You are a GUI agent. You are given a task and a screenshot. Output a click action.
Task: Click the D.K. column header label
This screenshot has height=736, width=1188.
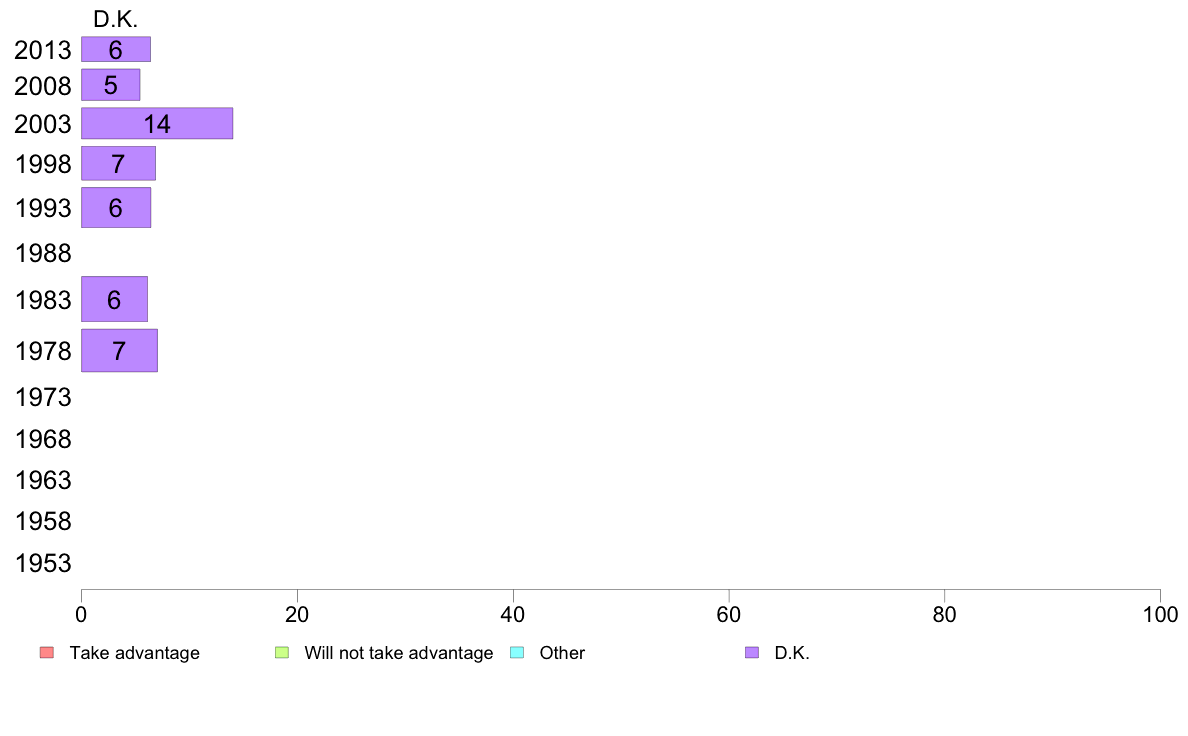pyautogui.click(x=115, y=19)
